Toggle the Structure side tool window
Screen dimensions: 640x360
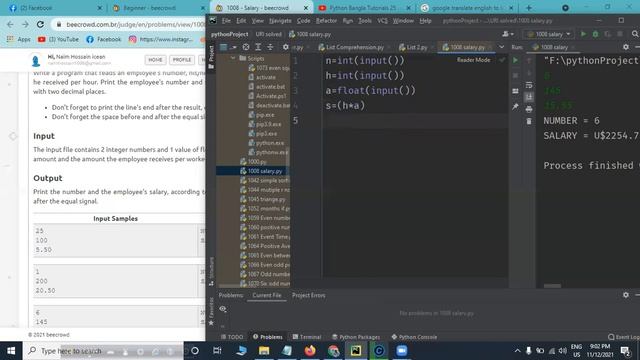pos(211,271)
